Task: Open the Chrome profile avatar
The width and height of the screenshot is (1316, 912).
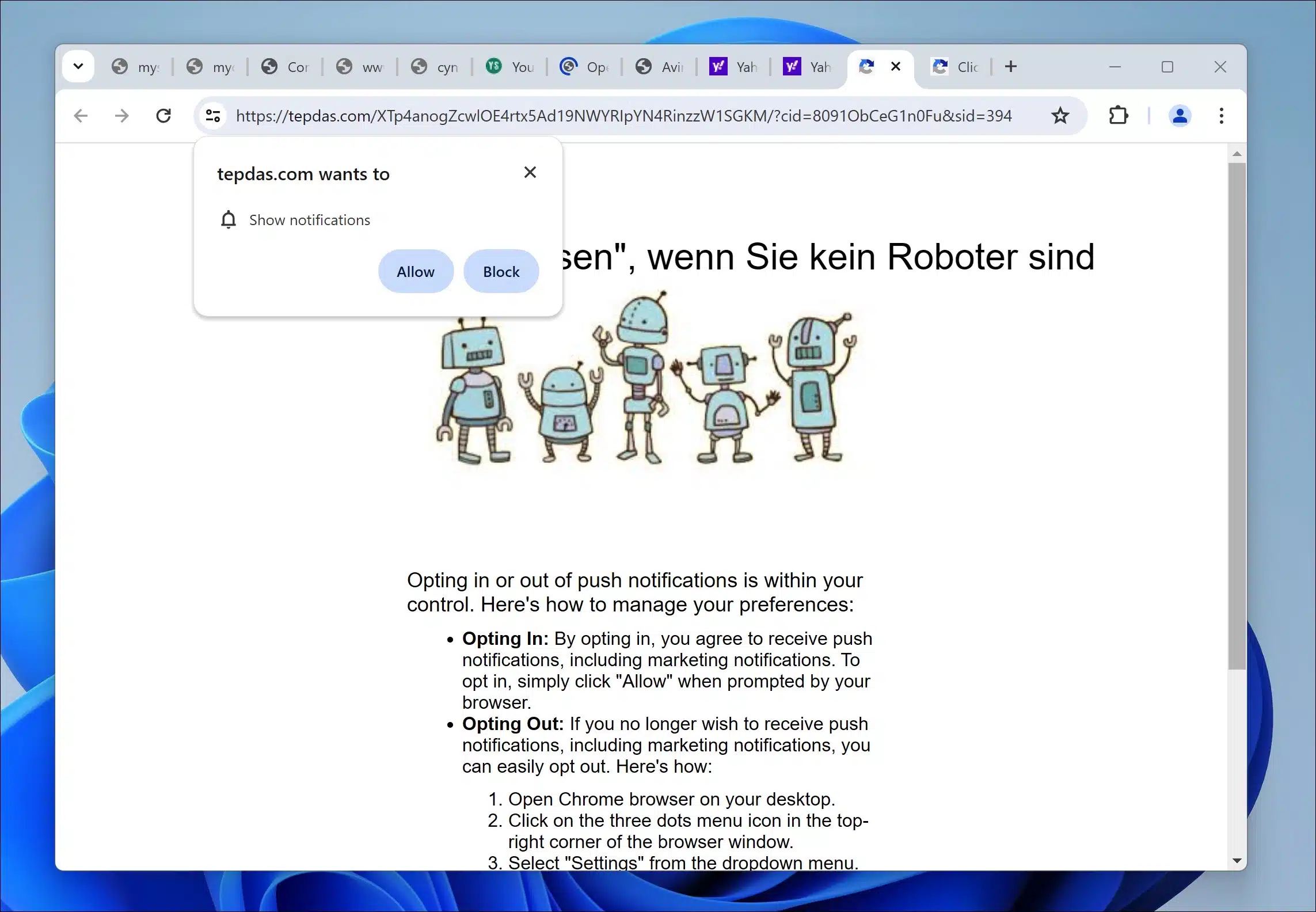Action: pos(1180,116)
